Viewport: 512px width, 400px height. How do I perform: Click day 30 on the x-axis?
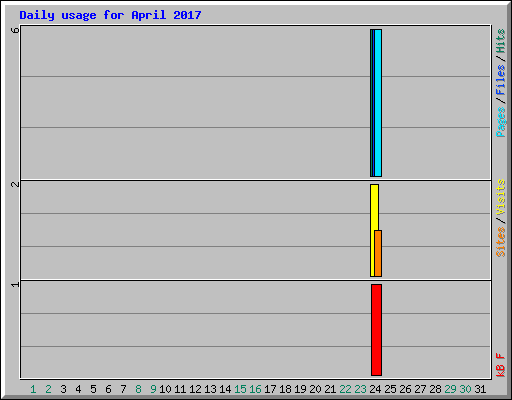pyautogui.click(x=465, y=389)
